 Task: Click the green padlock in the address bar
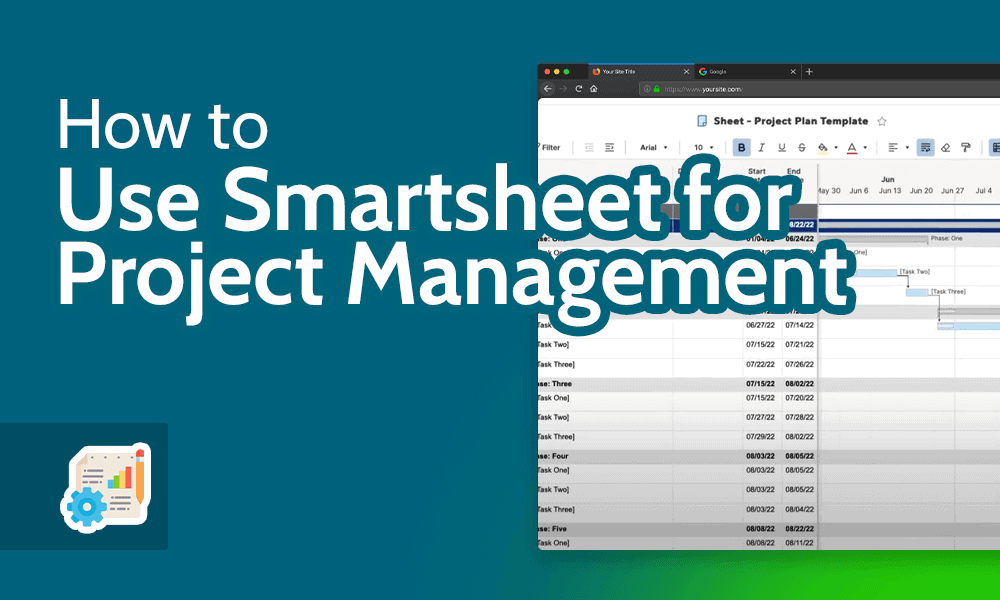656,89
